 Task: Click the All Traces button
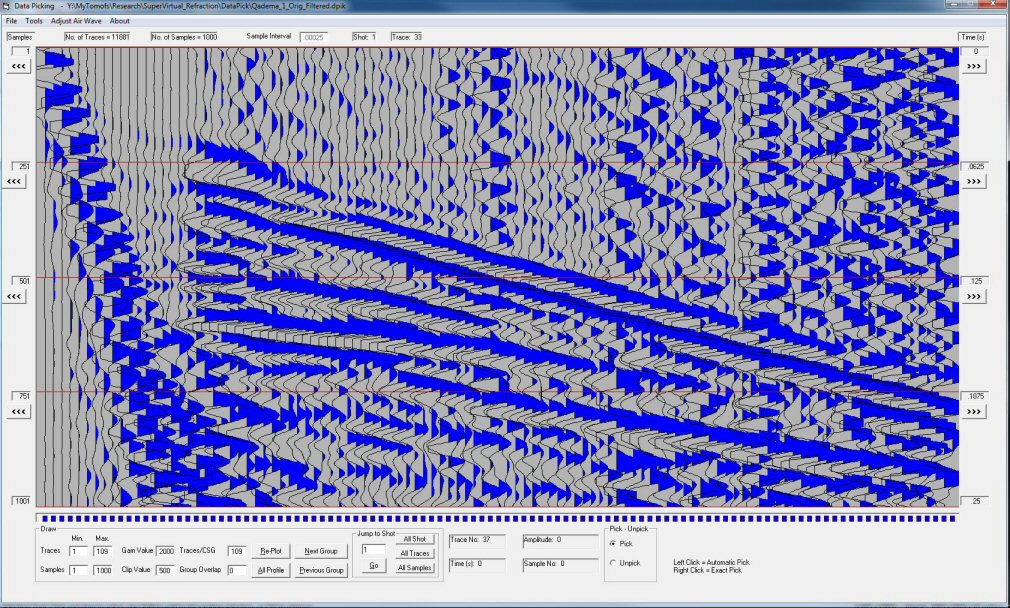point(415,553)
